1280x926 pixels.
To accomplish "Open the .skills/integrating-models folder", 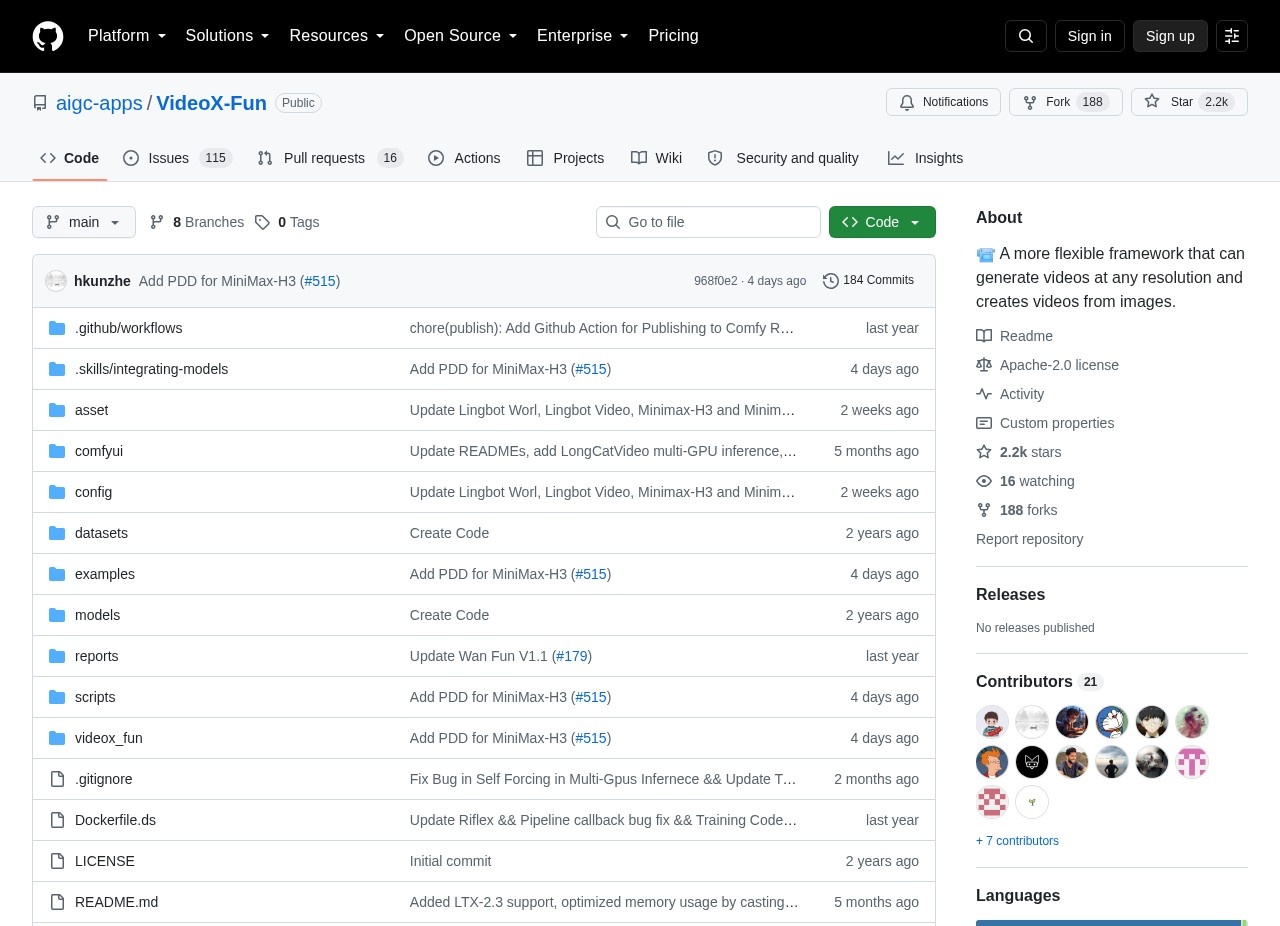I will 152,369.
